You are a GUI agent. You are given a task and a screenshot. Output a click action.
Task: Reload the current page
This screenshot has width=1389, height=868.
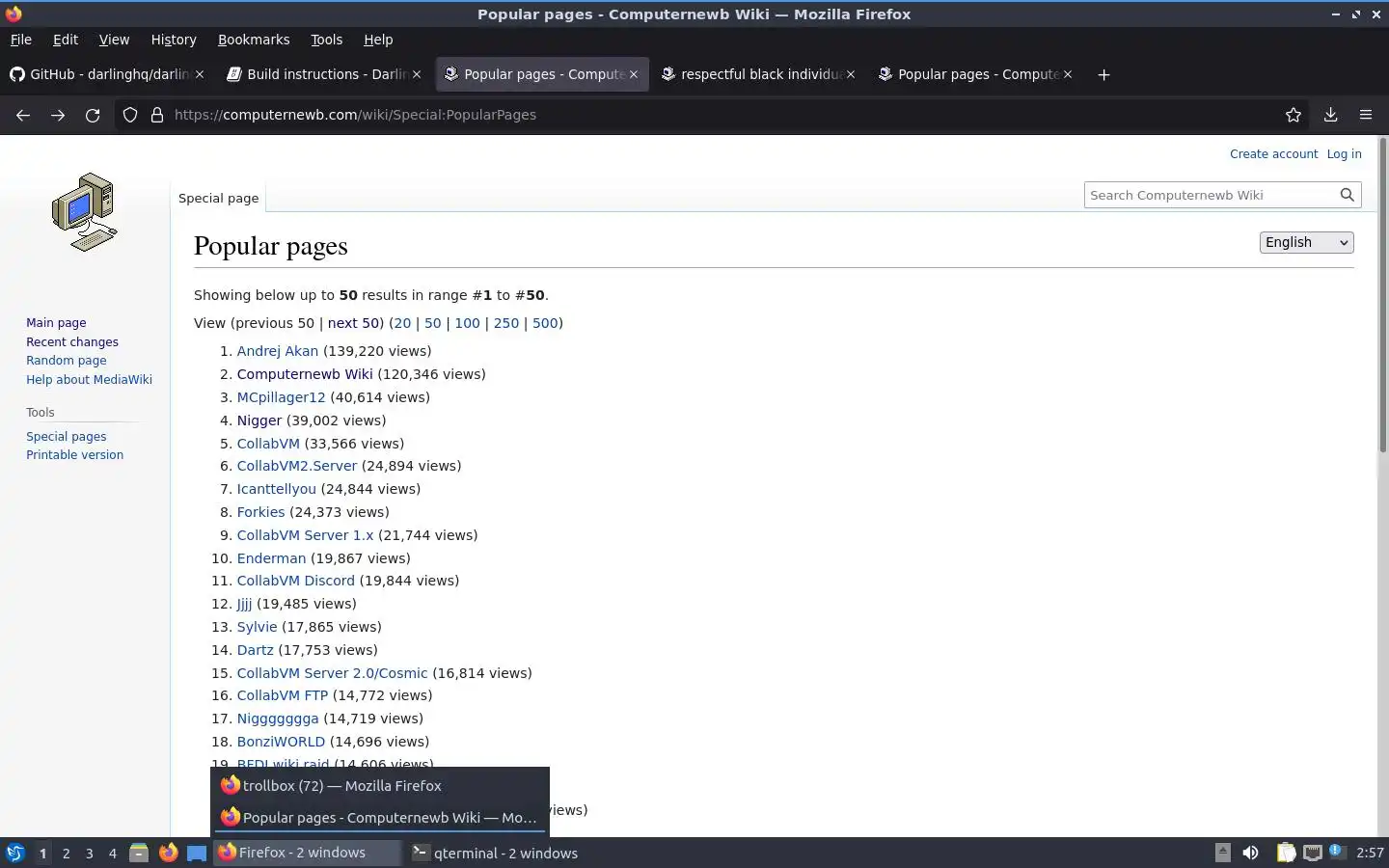(x=93, y=115)
